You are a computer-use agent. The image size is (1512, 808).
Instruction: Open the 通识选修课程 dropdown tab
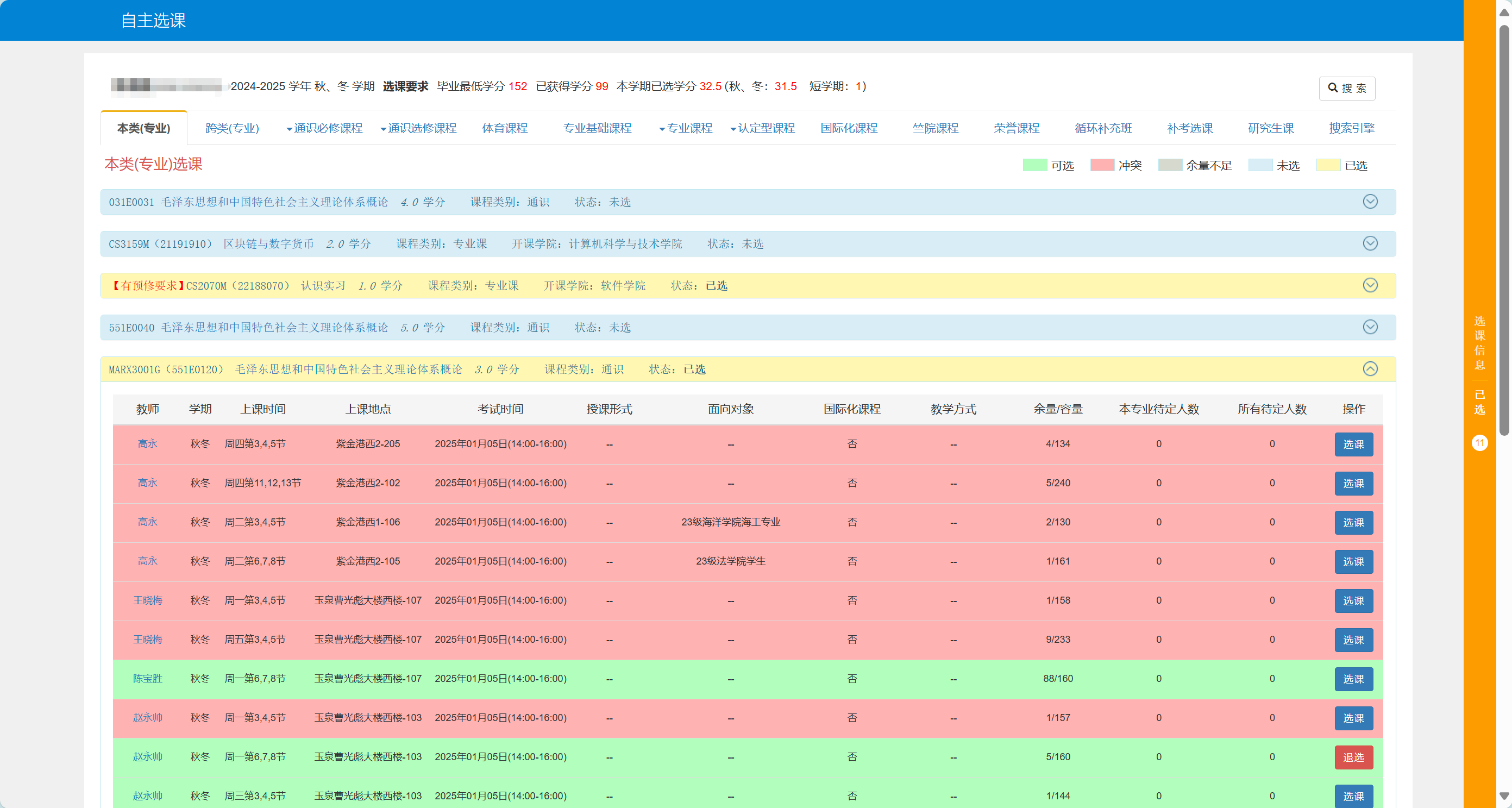[418, 128]
